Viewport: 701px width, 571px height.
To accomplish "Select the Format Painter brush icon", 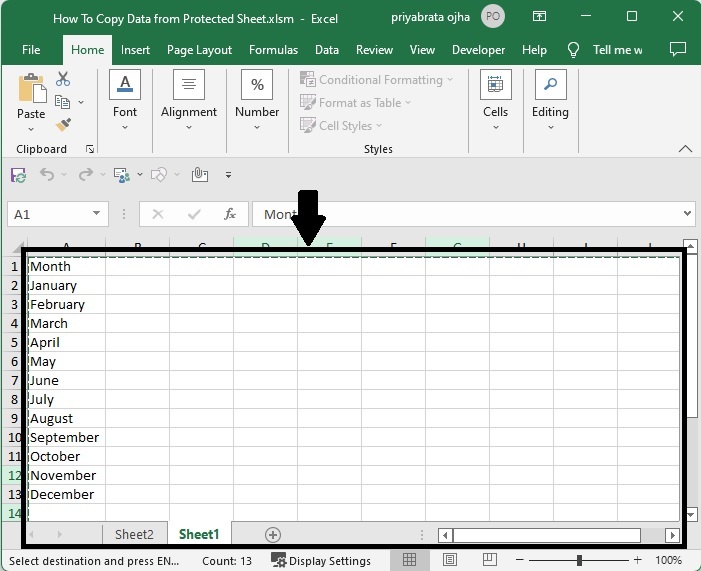I will tap(63, 125).
